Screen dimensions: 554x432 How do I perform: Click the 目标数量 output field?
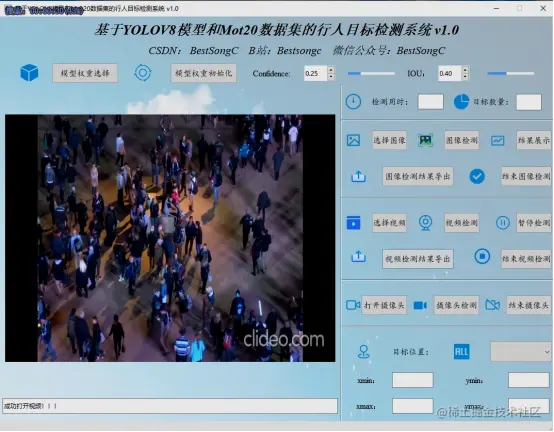point(529,102)
